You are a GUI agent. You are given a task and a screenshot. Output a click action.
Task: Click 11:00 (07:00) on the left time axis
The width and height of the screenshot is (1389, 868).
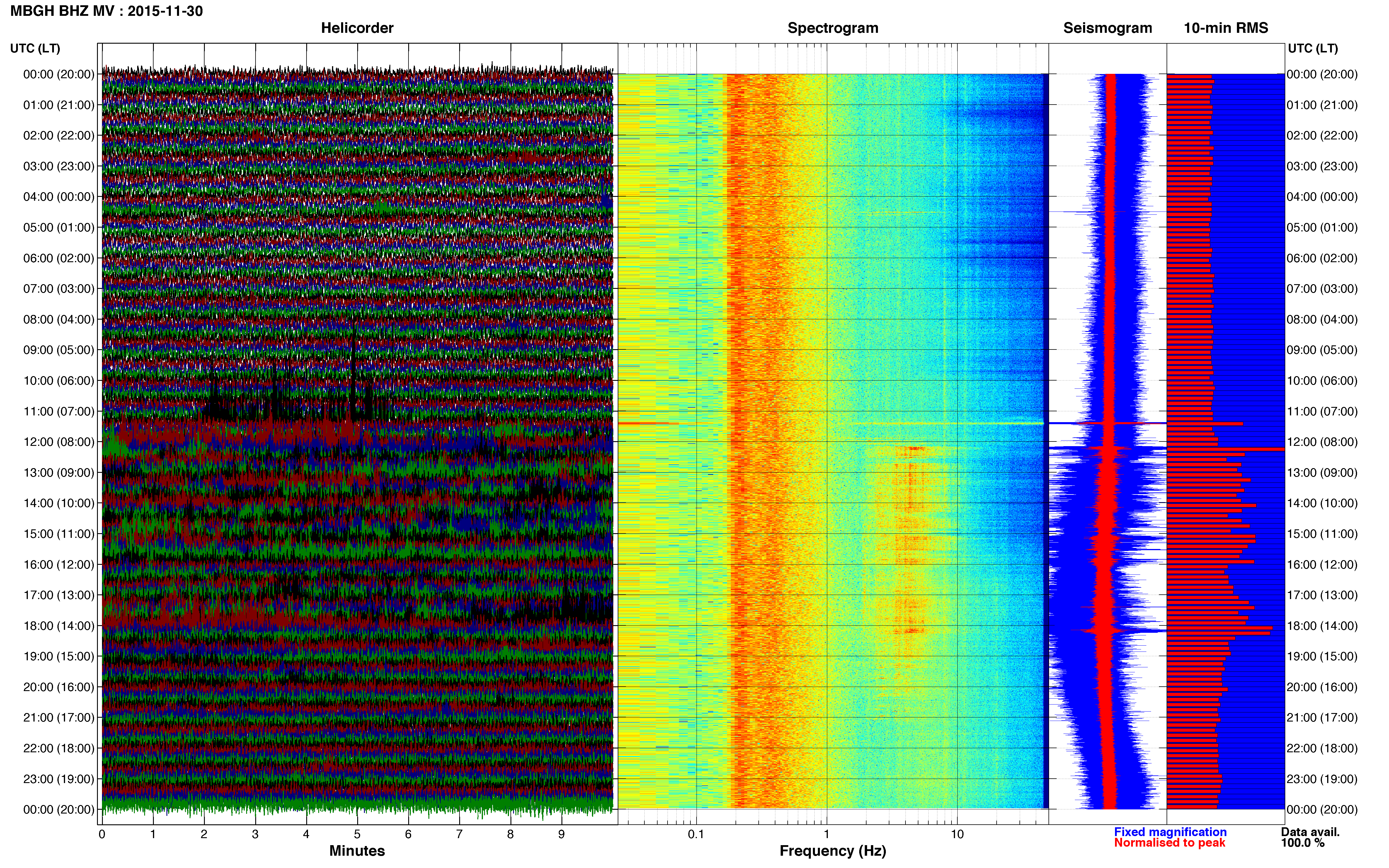pyautogui.click(x=59, y=412)
